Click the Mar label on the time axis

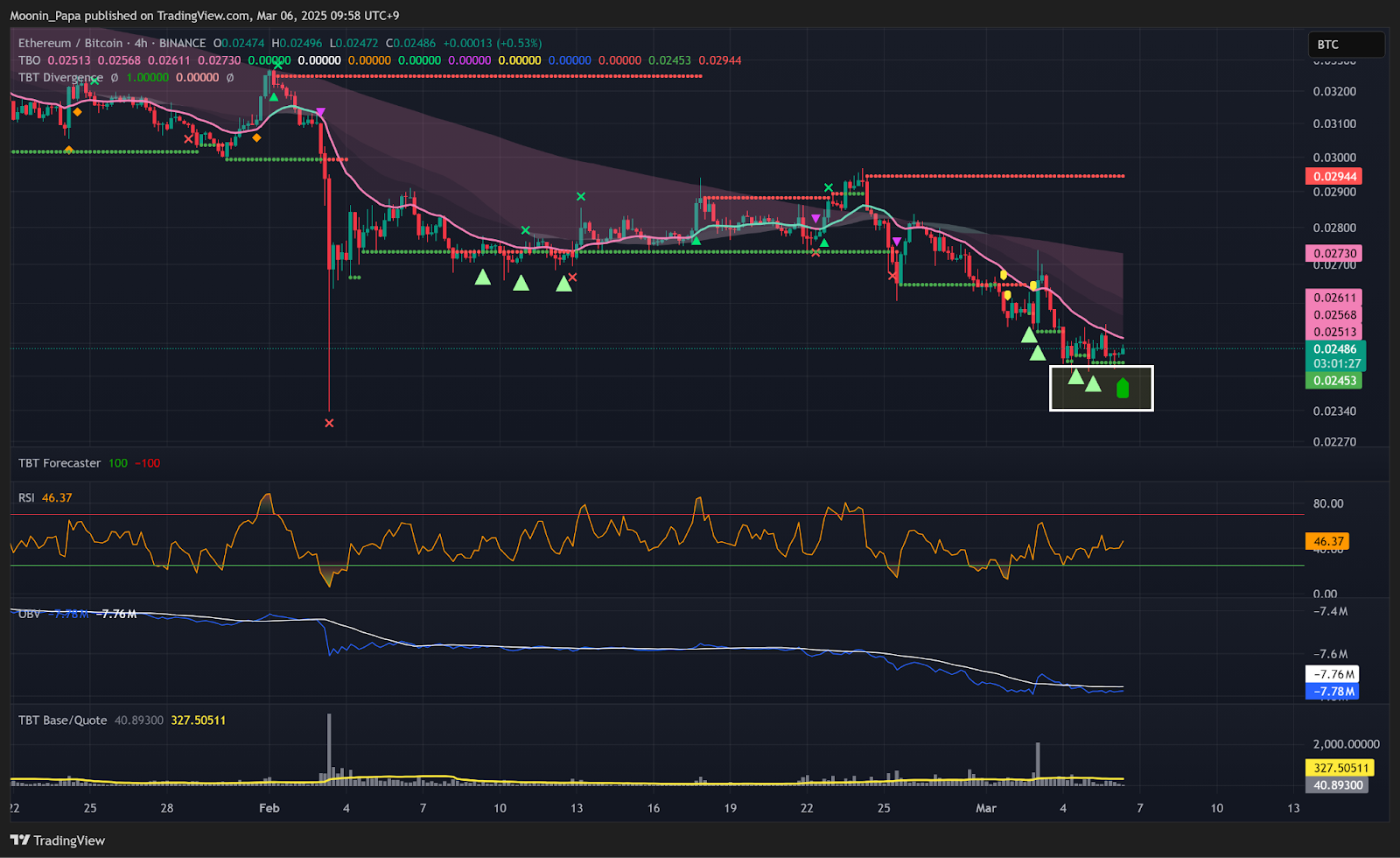985,808
